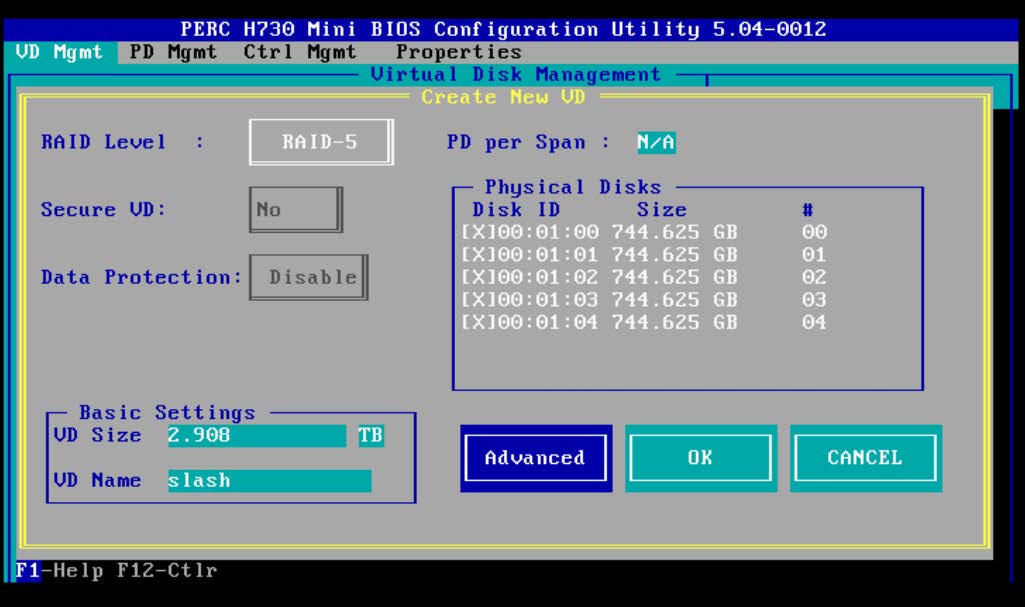Click the F12-Ctlr hint in the footer

[167, 570]
